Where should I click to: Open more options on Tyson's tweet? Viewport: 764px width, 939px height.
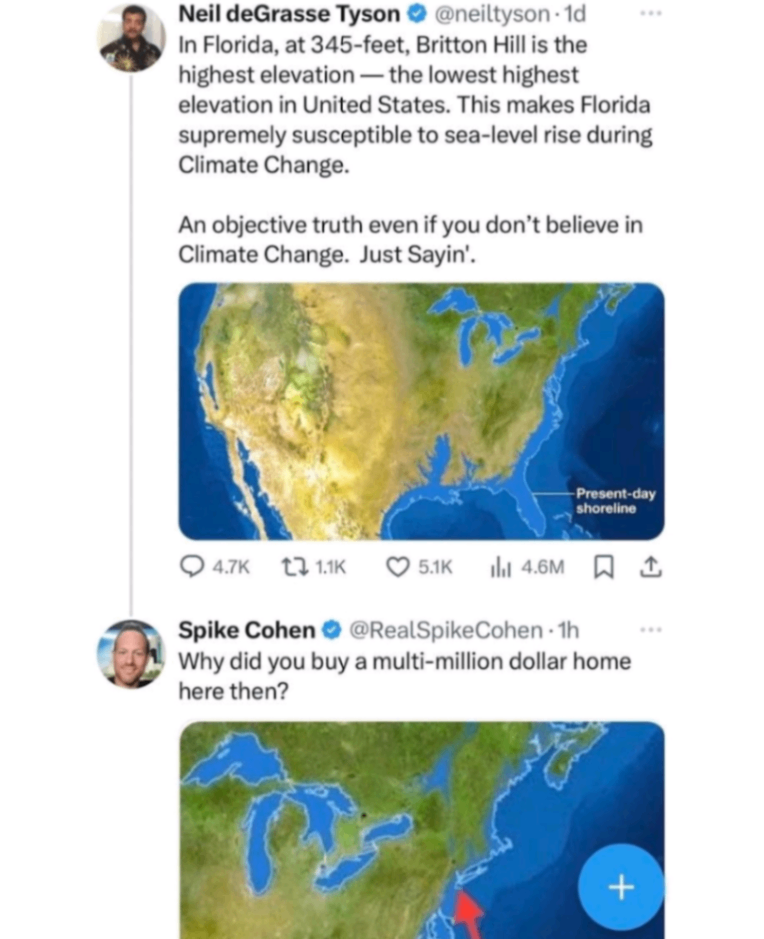point(651,14)
